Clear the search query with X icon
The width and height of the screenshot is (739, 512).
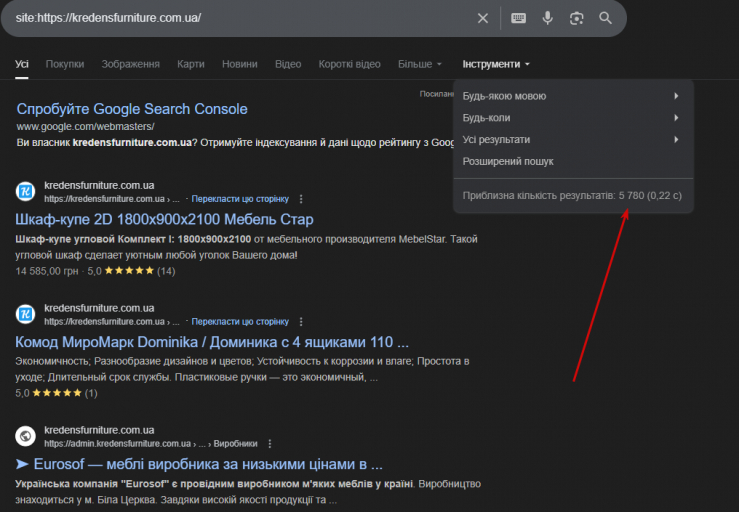(x=483, y=18)
